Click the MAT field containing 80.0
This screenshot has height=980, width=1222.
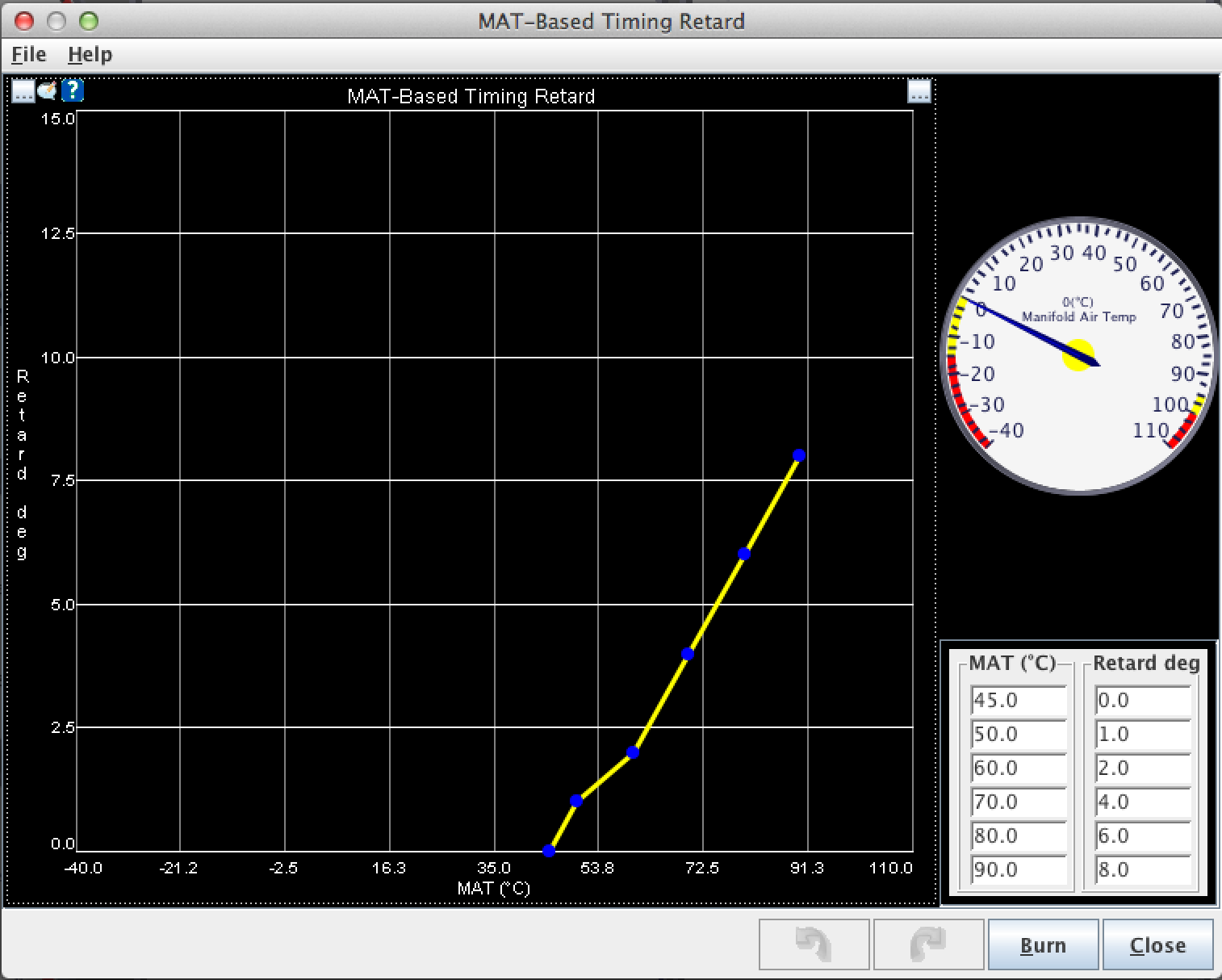click(x=1019, y=836)
